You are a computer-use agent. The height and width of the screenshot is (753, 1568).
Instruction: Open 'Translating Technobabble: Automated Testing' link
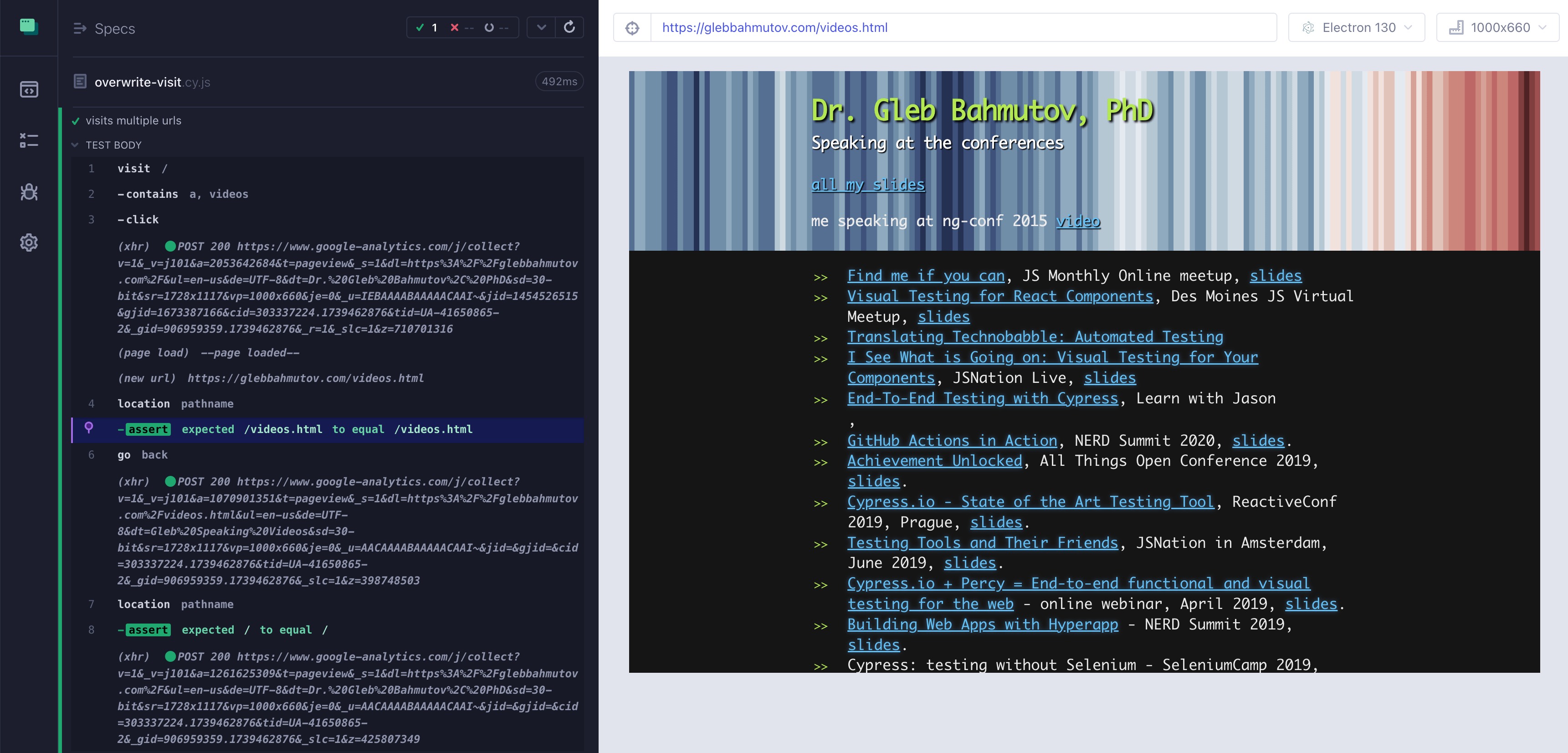(x=1035, y=337)
